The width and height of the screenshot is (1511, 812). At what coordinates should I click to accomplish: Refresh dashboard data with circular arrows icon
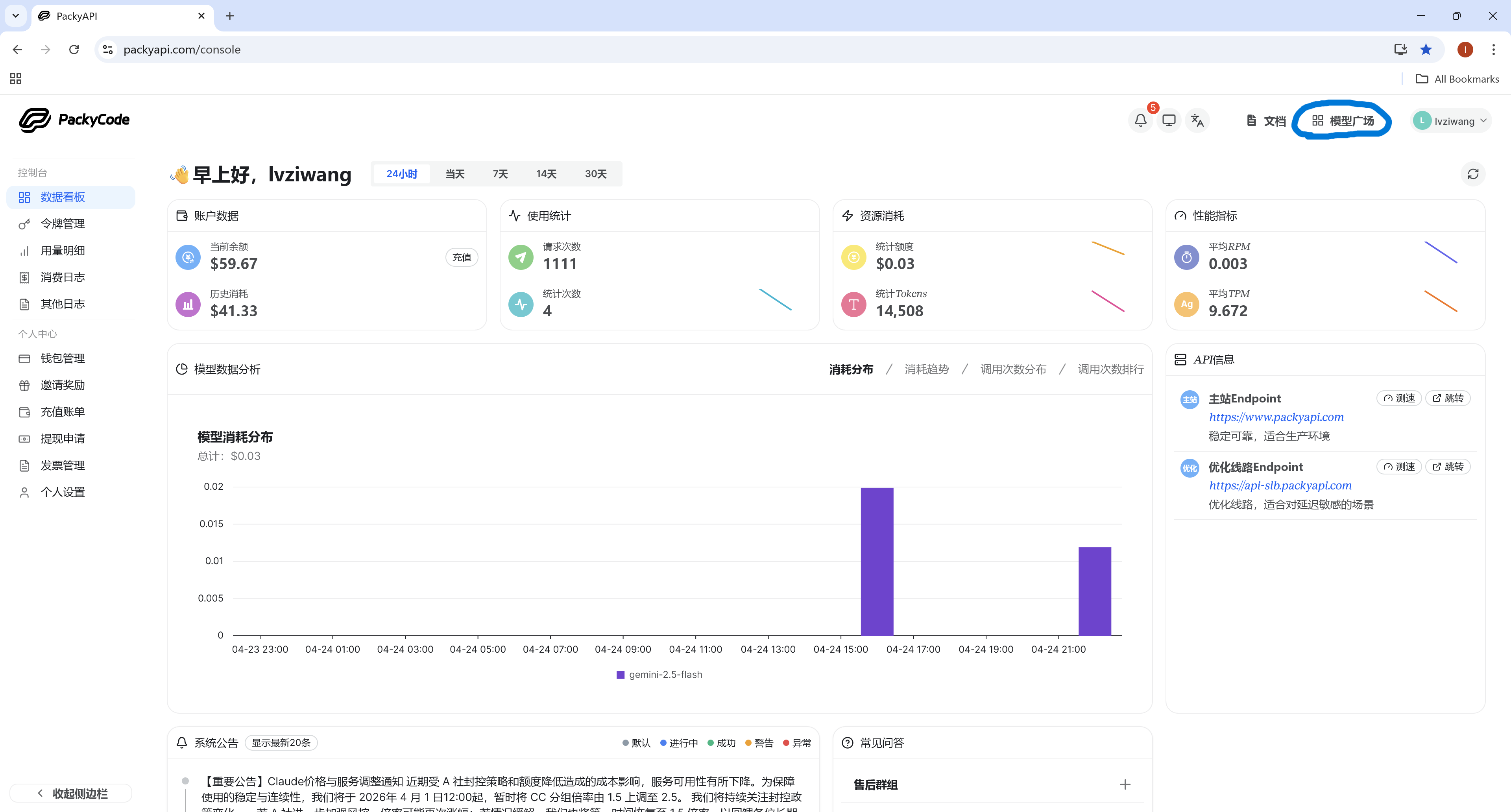[1472, 174]
